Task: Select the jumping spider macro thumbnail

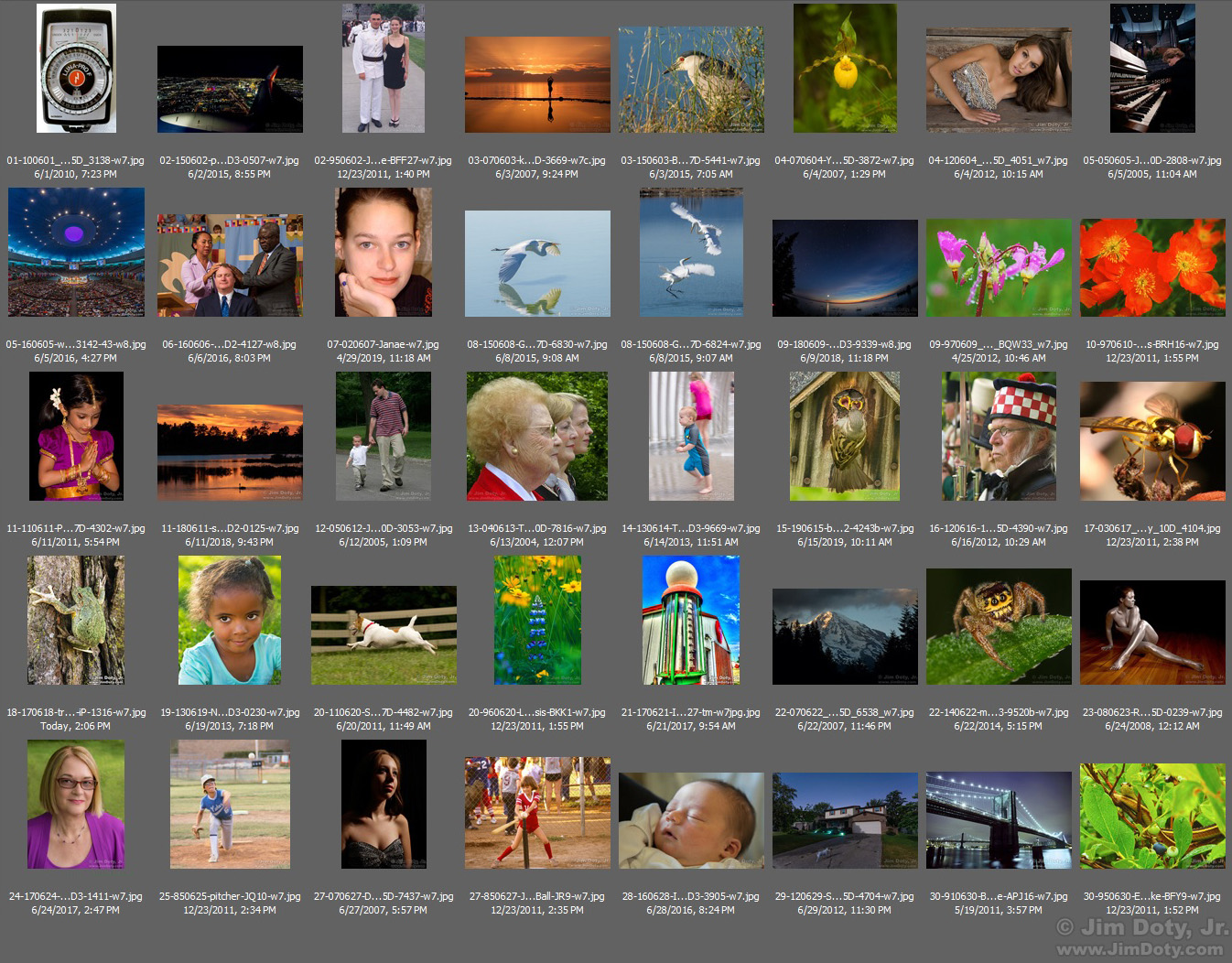Action: click(999, 626)
